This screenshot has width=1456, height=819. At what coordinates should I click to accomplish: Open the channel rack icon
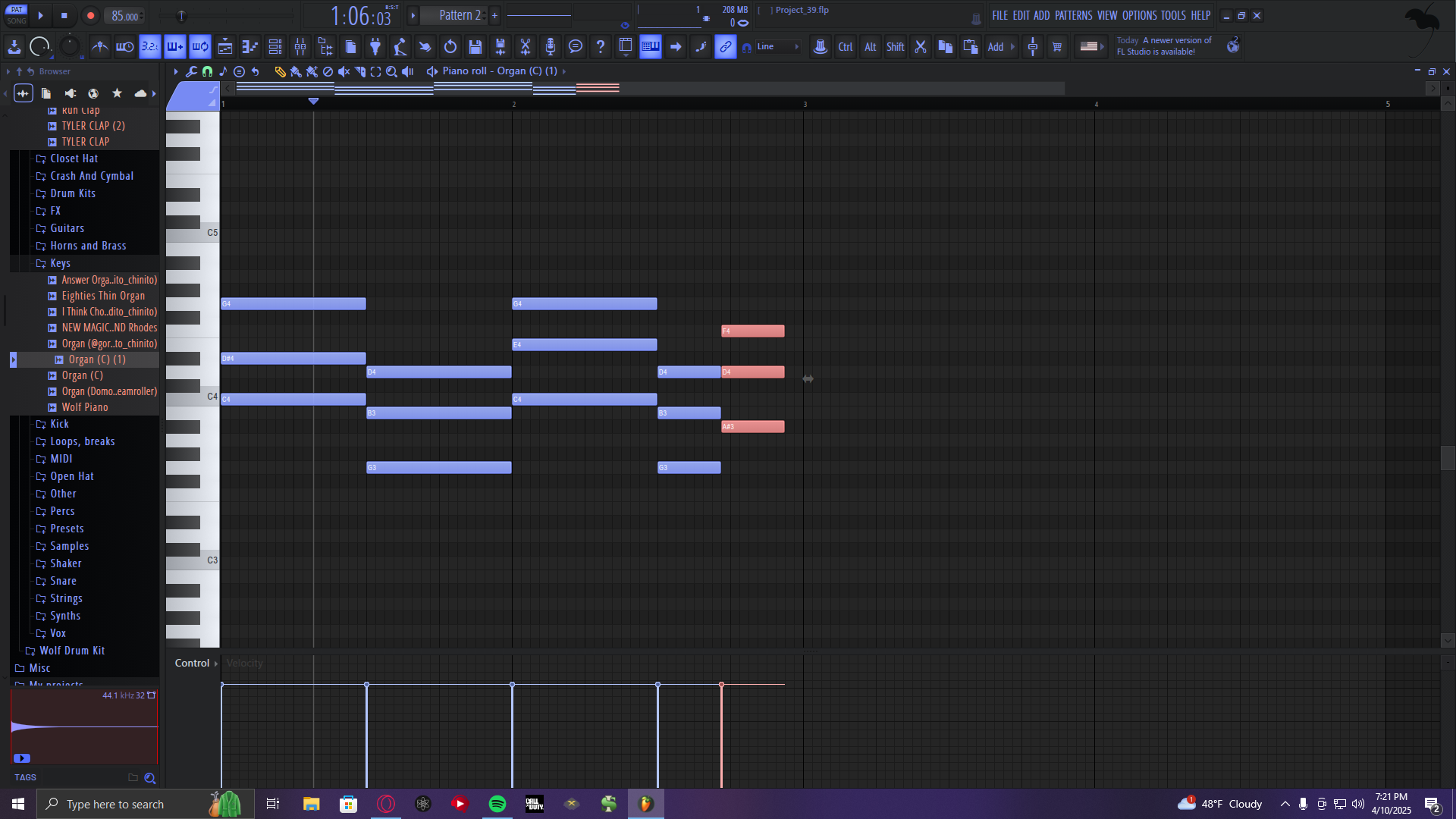[x=275, y=47]
